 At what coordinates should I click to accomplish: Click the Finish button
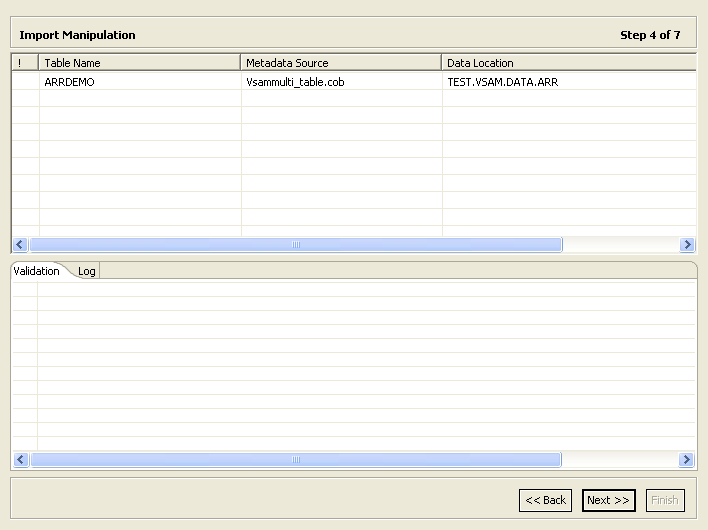(664, 500)
